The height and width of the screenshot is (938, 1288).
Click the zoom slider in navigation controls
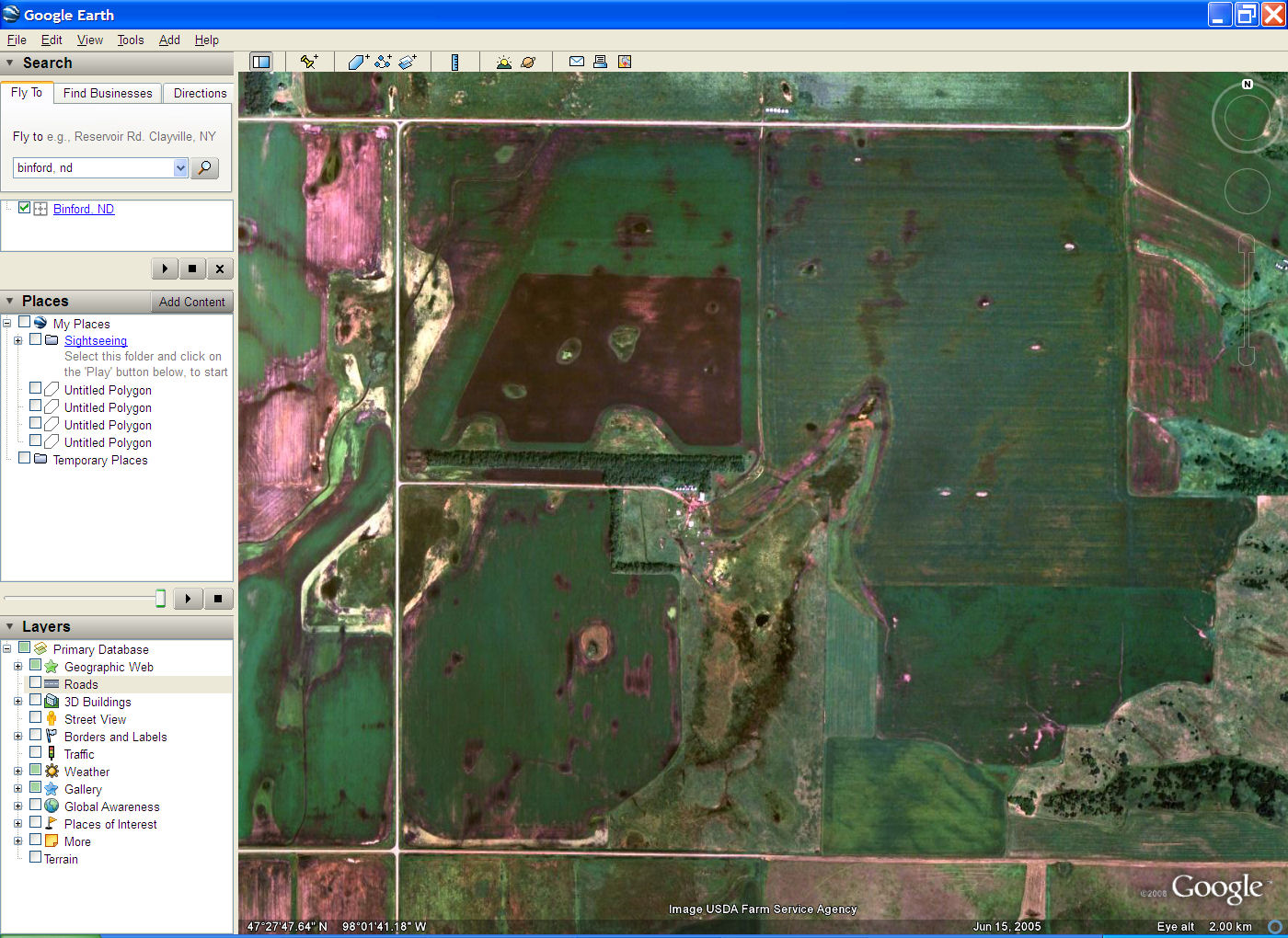click(x=1247, y=299)
